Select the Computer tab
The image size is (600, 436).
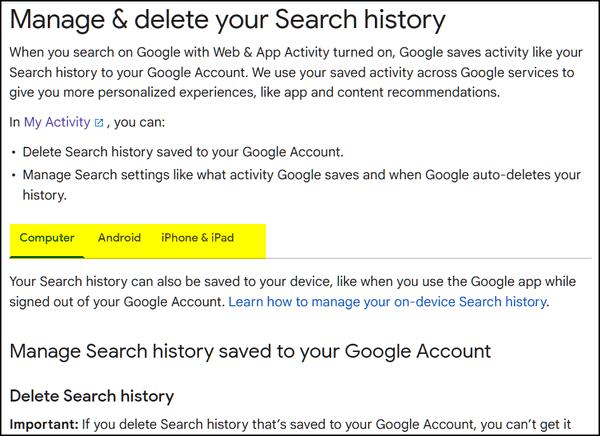pos(47,238)
